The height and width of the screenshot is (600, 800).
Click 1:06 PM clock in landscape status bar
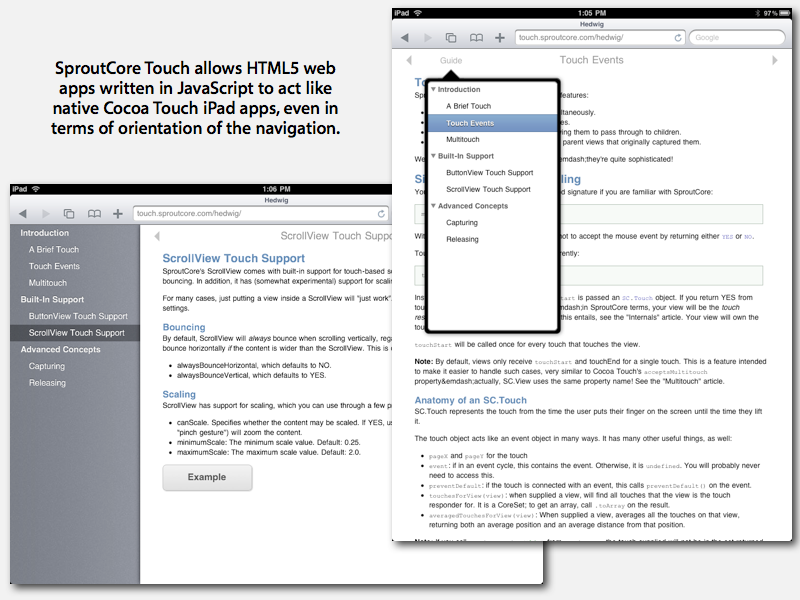pyautogui.click(x=277, y=189)
